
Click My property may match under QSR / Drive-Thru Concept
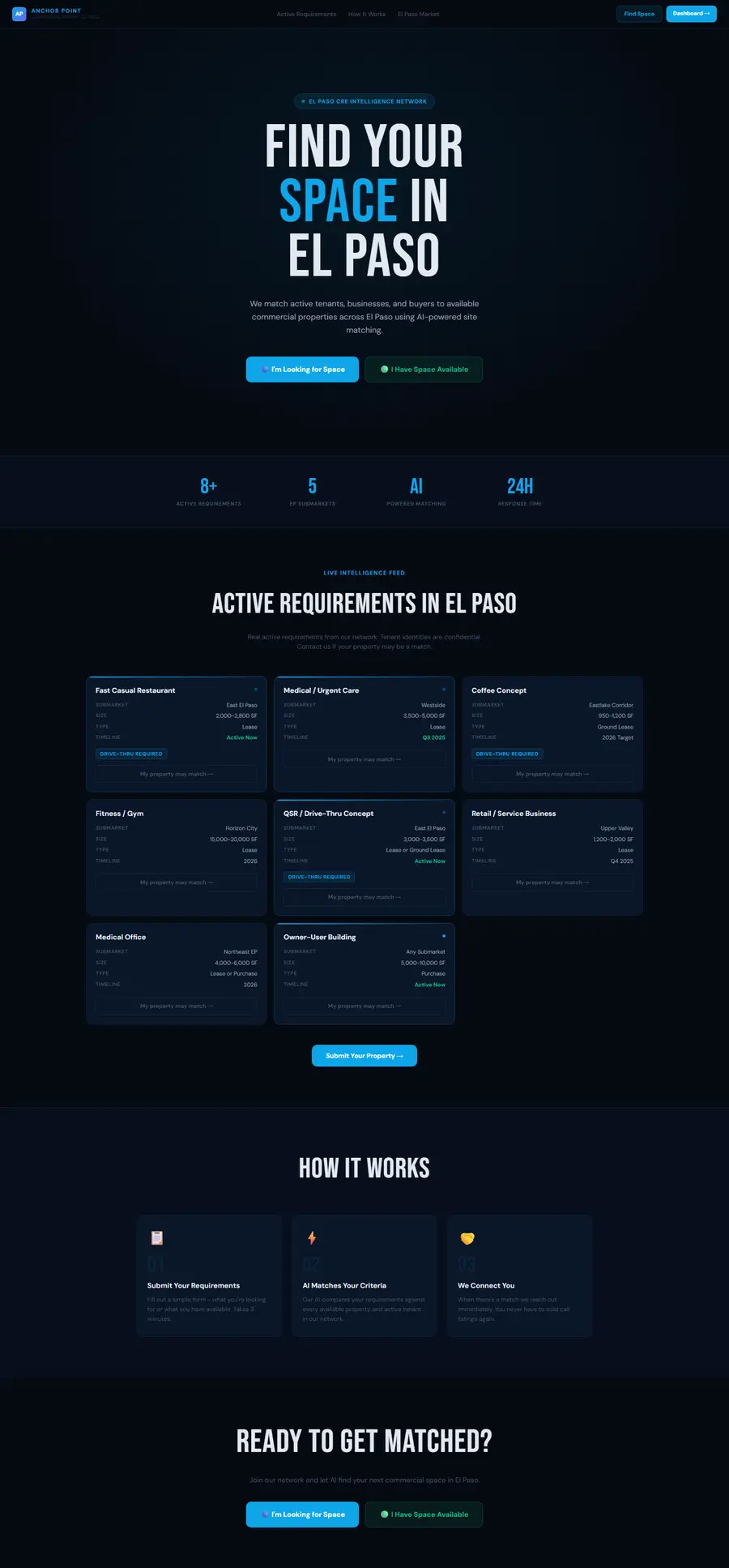[x=364, y=897]
